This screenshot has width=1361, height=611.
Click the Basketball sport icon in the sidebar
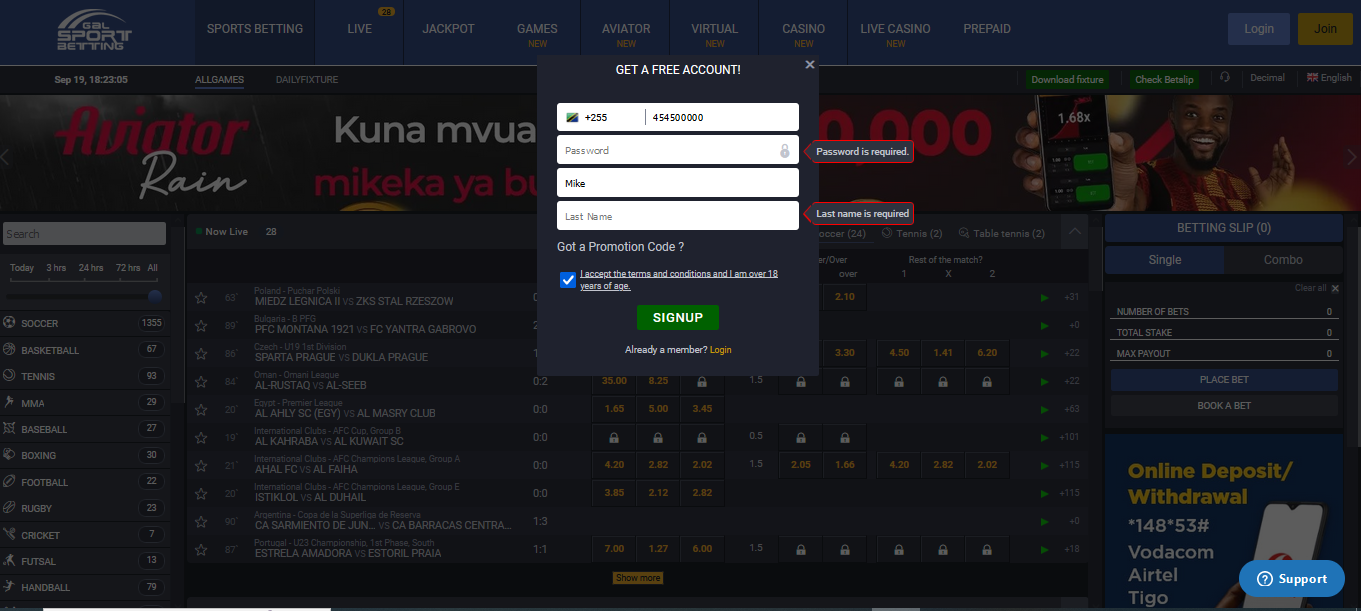pyautogui.click(x=10, y=350)
